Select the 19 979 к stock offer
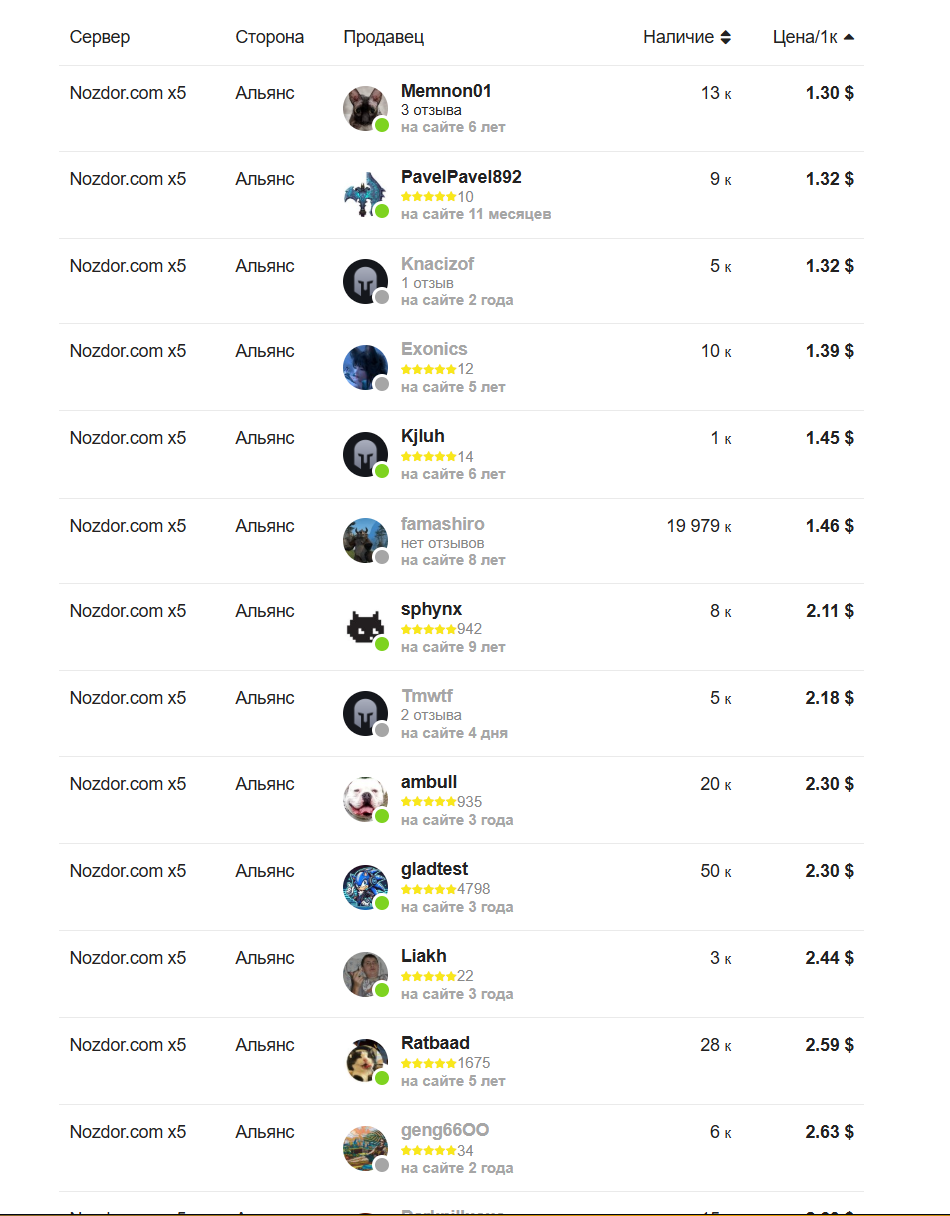This screenshot has height=1216, width=950. (x=698, y=526)
